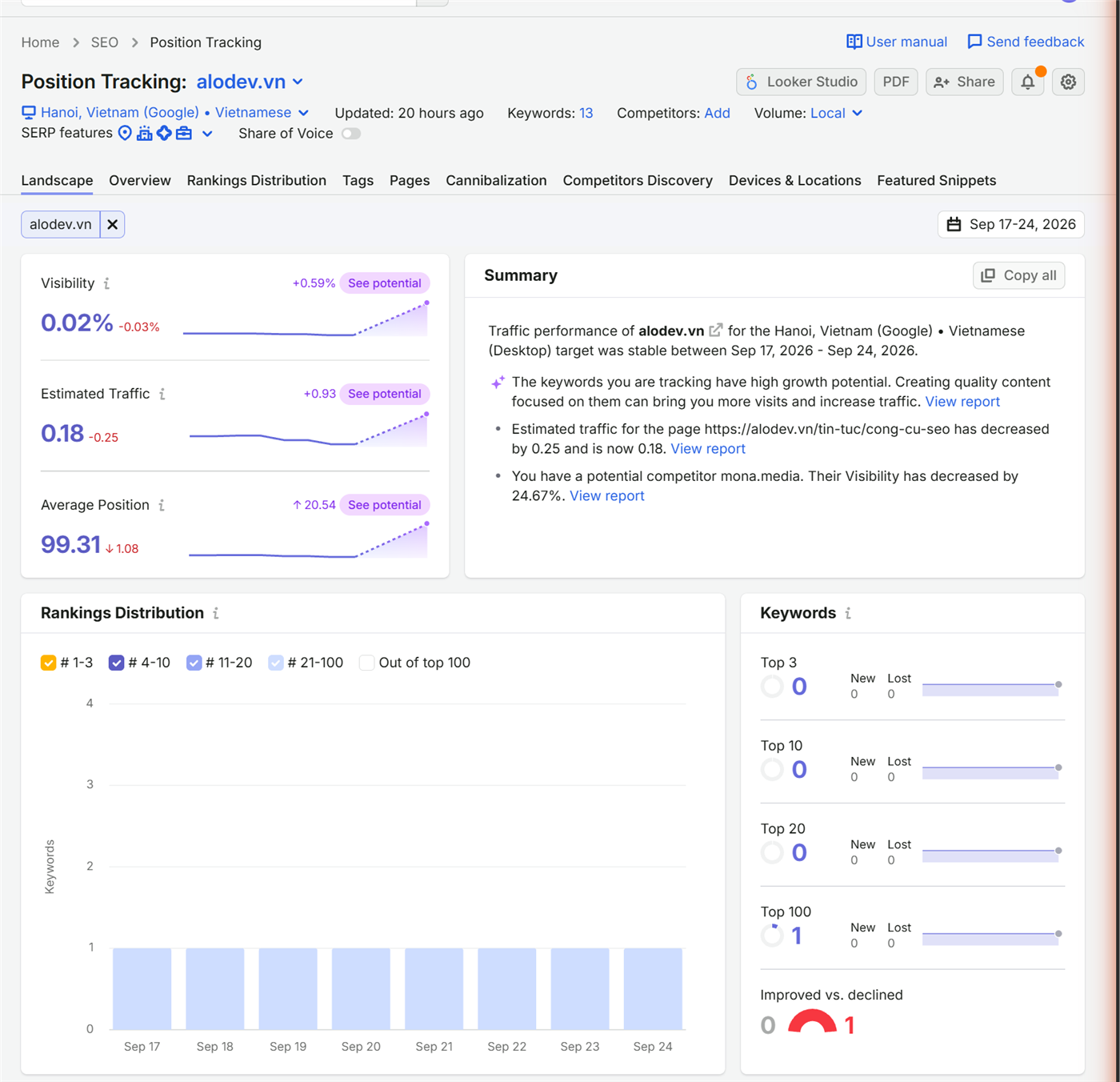
Task: Click the User manual book icon
Action: [854, 42]
